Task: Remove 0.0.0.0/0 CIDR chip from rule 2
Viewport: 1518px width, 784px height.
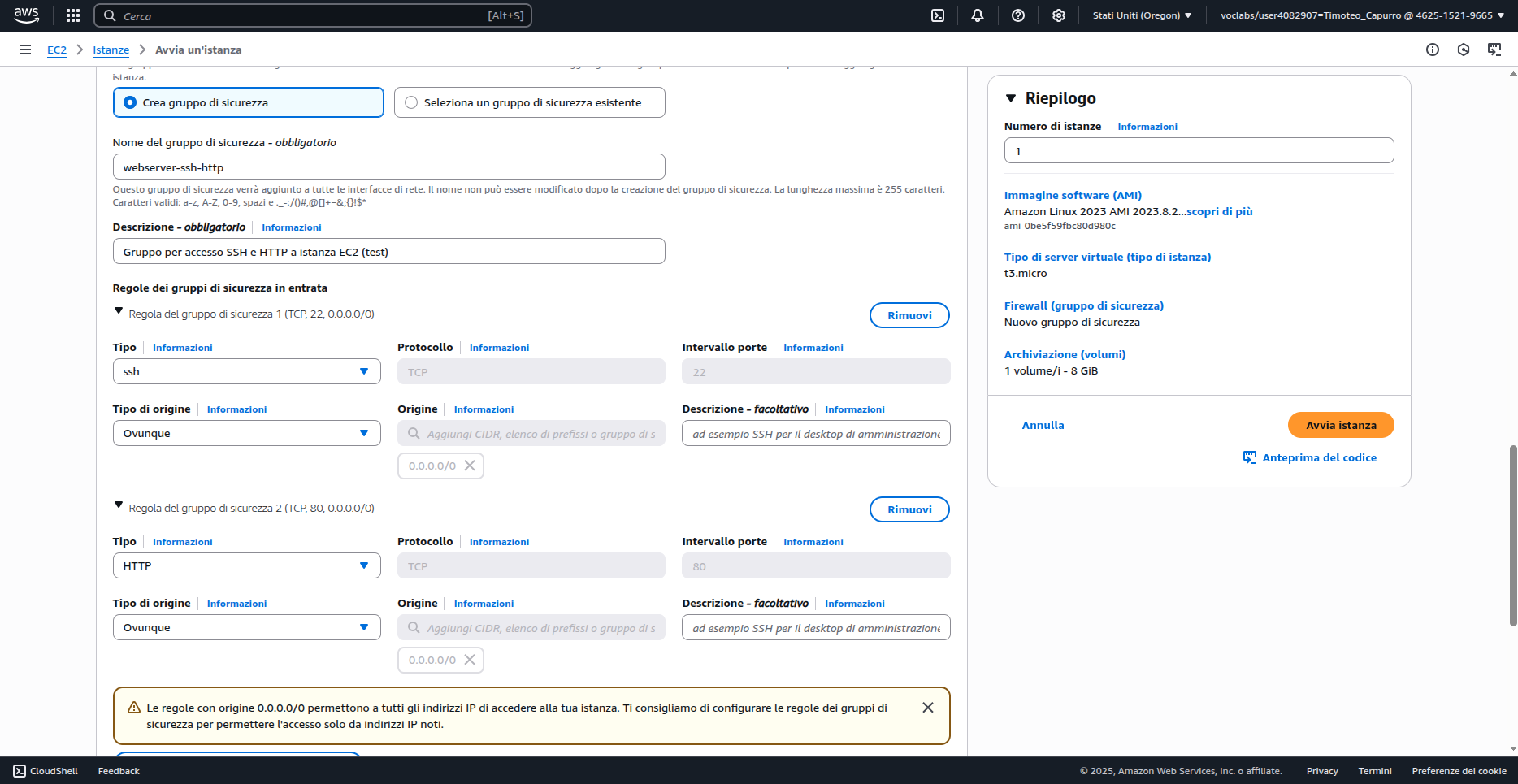Action: click(x=470, y=660)
